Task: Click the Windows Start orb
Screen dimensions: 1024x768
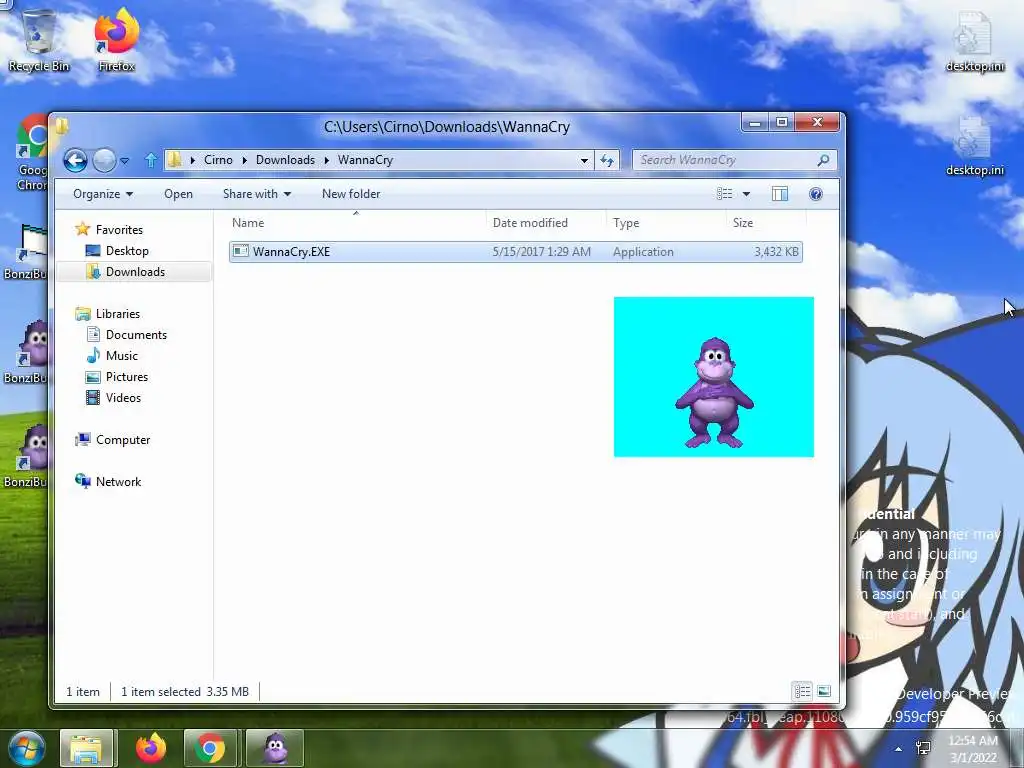Action: [24, 748]
